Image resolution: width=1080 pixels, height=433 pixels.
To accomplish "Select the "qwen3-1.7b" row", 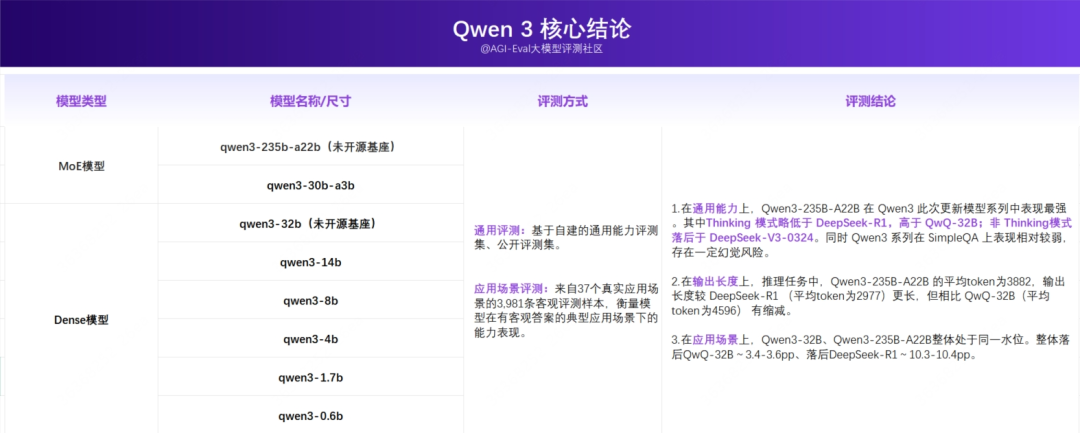I will pyautogui.click(x=311, y=378).
